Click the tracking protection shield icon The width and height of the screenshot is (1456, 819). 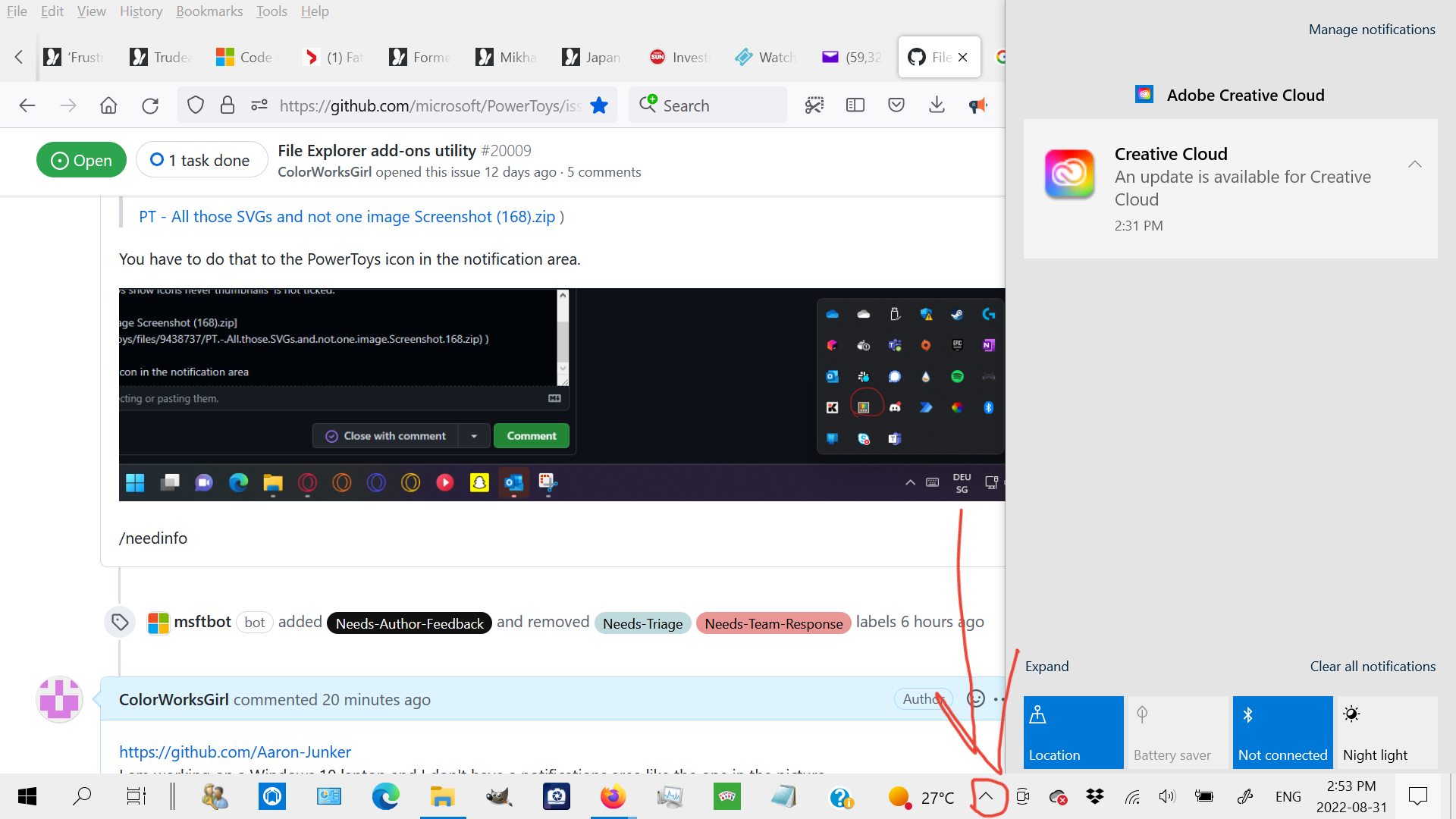[195, 105]
